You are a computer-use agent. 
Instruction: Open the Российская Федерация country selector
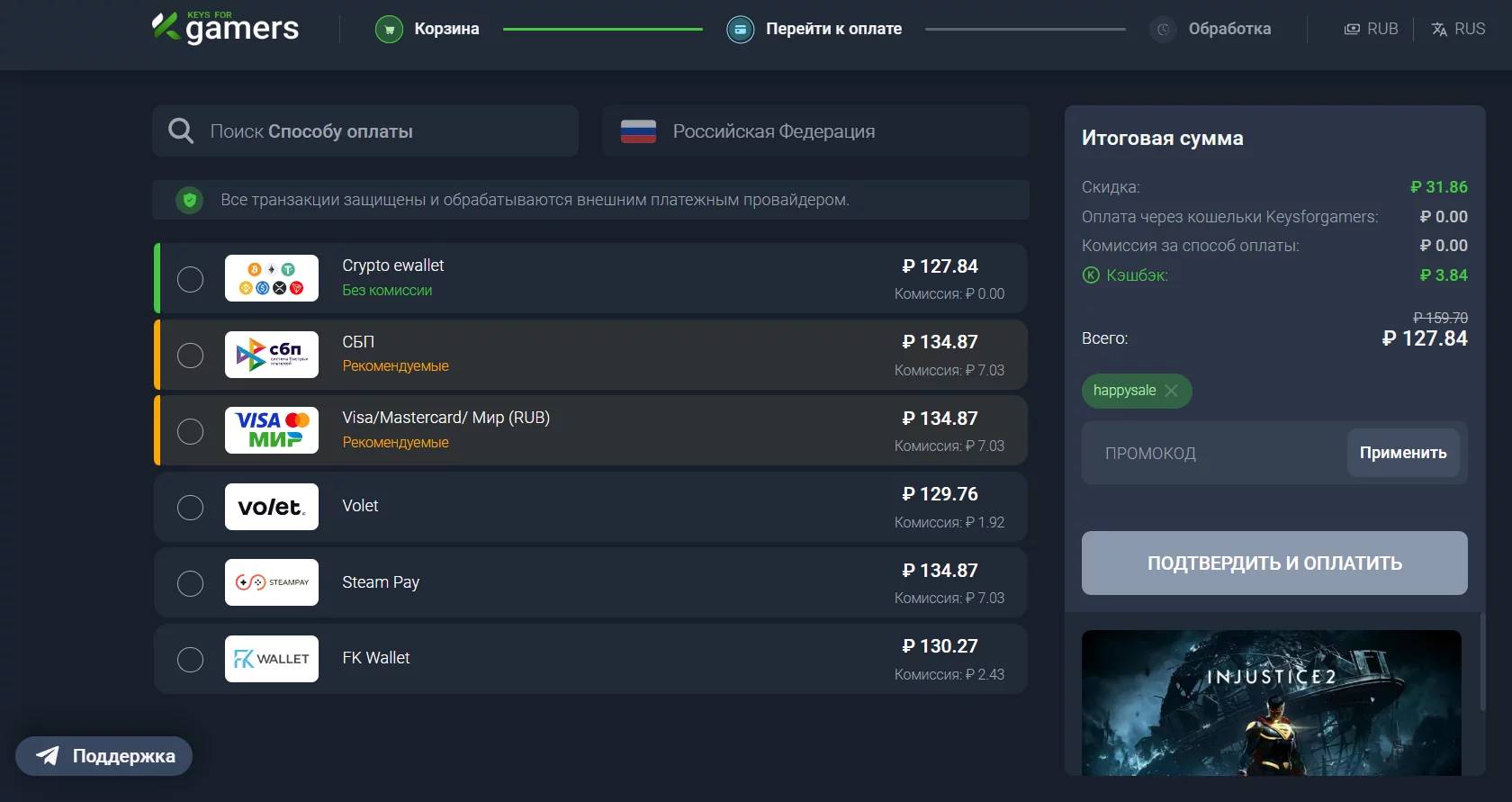[x=815, y=131]
